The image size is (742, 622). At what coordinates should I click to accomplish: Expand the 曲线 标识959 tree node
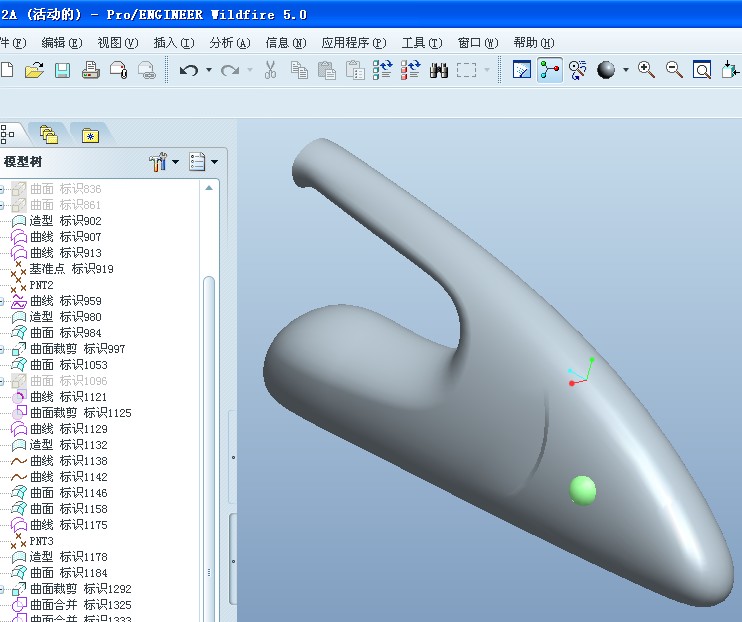(x=2, y=301)
